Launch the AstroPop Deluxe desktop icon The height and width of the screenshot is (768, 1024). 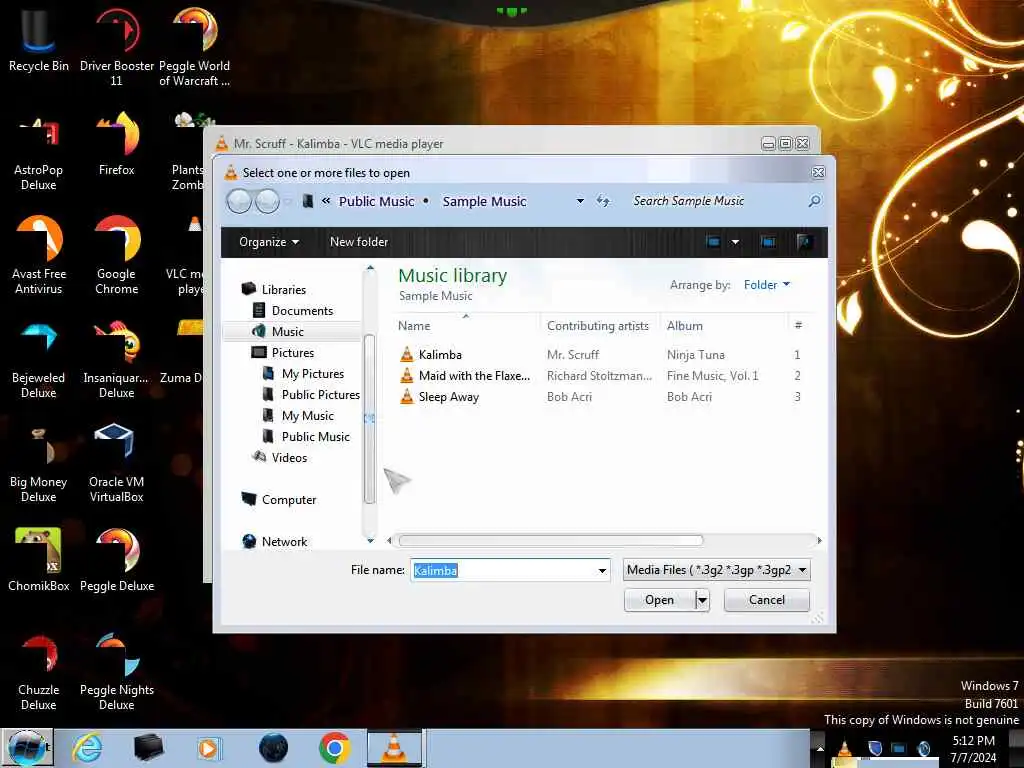39,153
